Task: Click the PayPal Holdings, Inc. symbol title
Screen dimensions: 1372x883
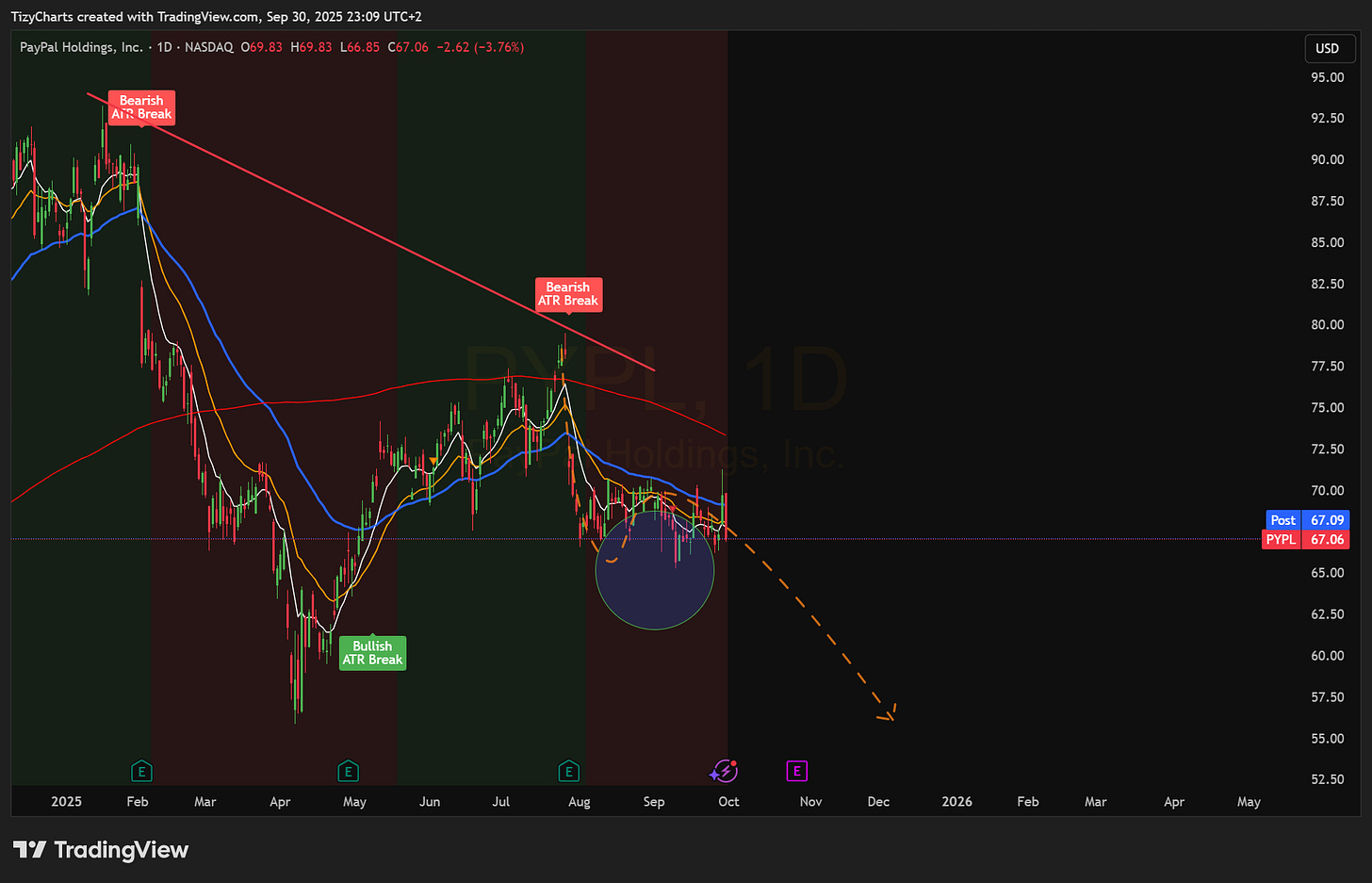Action: pyautogui.click(x=81, y=47)
